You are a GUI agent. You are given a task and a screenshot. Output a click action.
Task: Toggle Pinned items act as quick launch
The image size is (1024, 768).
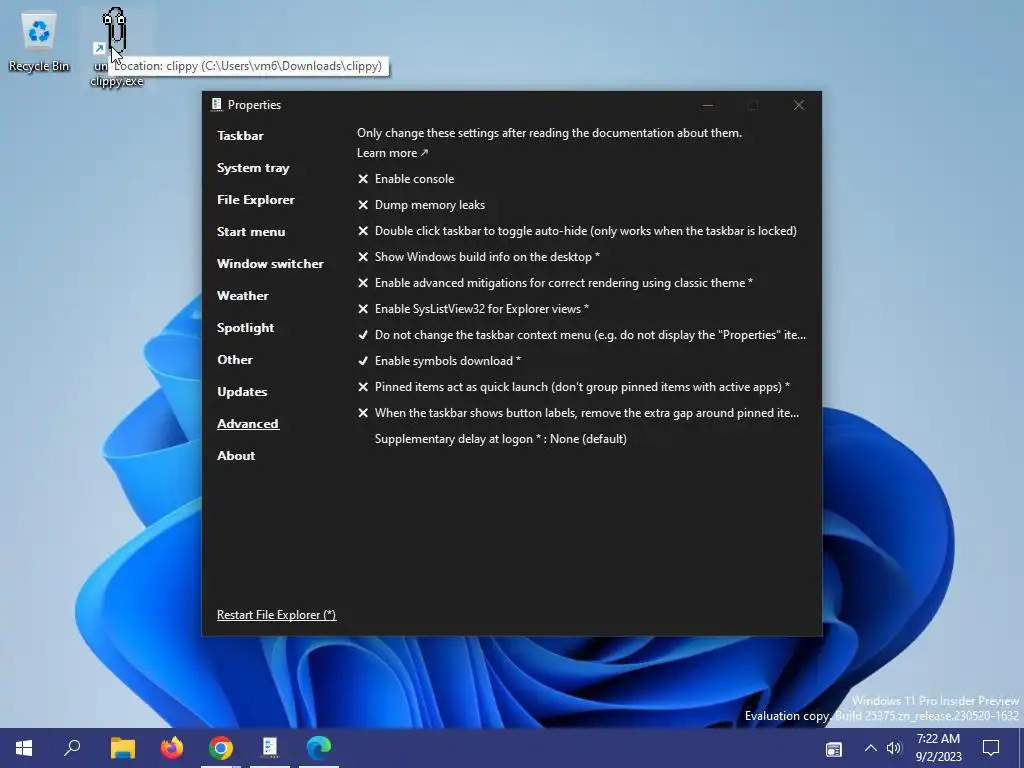573,387
